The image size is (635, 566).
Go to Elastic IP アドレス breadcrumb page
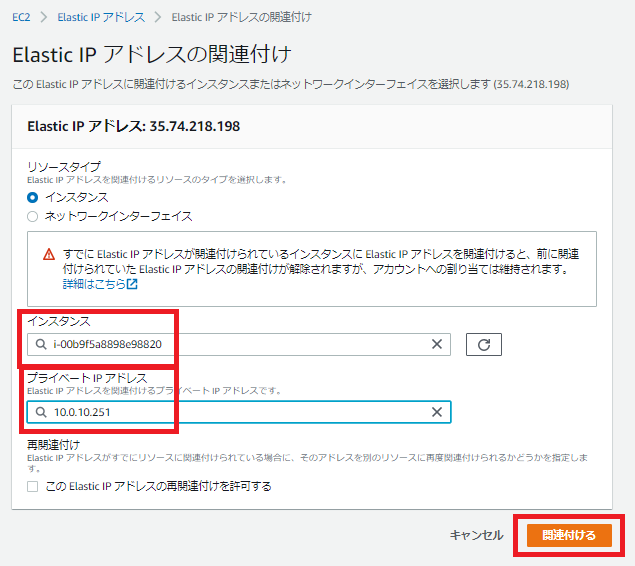click(x=101, y=17)
